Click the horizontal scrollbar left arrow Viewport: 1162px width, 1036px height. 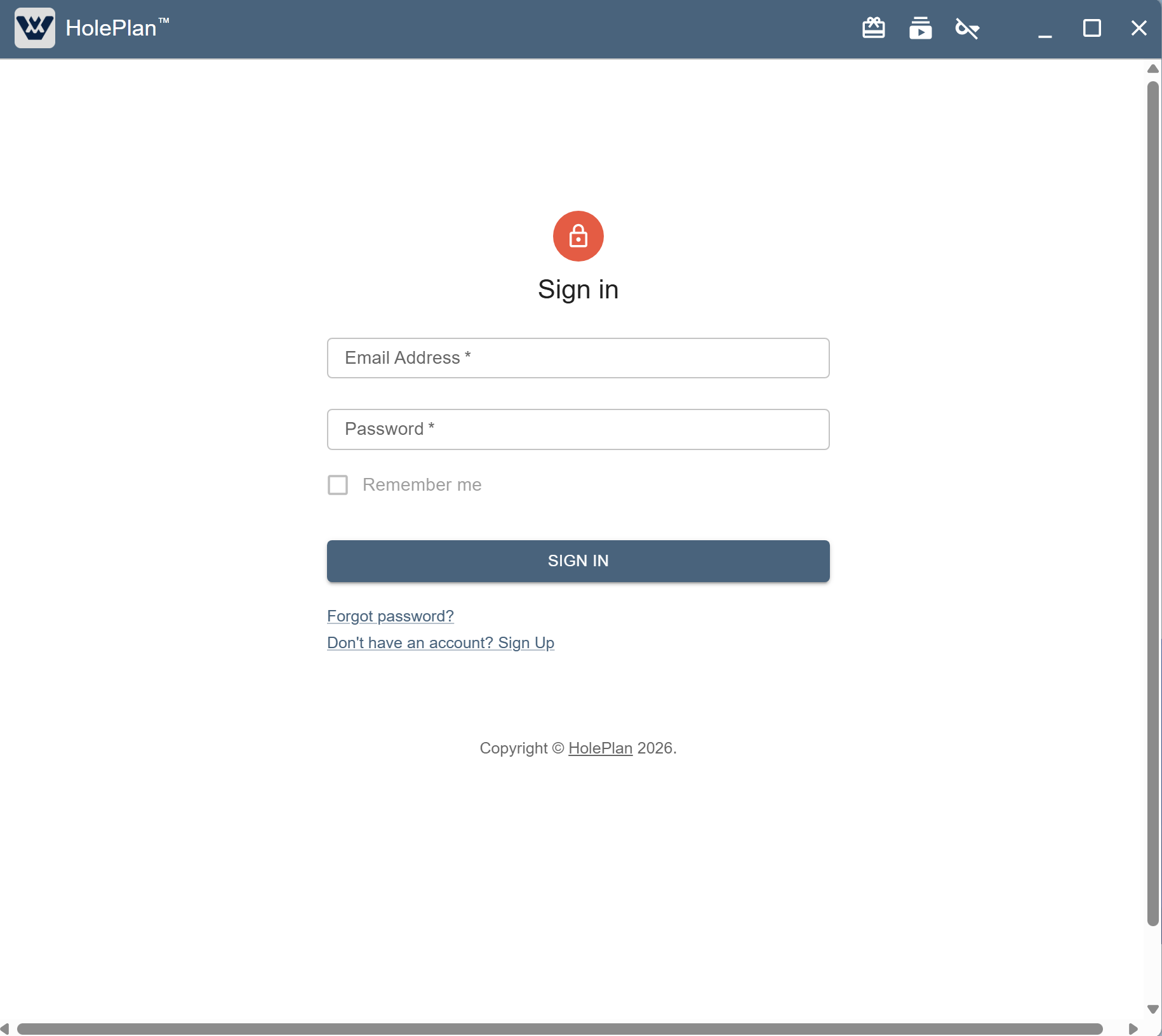click(5, 1028)
